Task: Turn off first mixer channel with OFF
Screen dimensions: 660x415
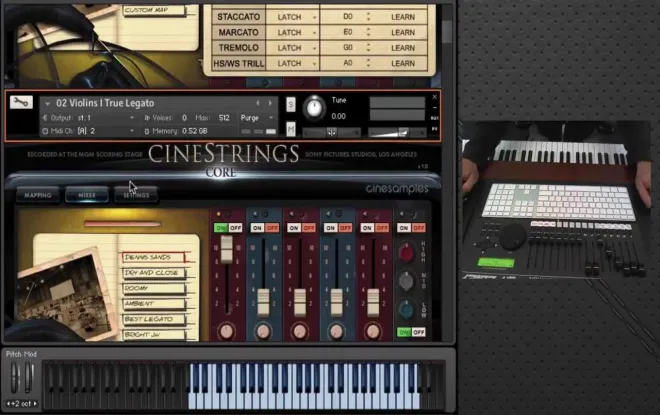Action: (x=235, y=228)
